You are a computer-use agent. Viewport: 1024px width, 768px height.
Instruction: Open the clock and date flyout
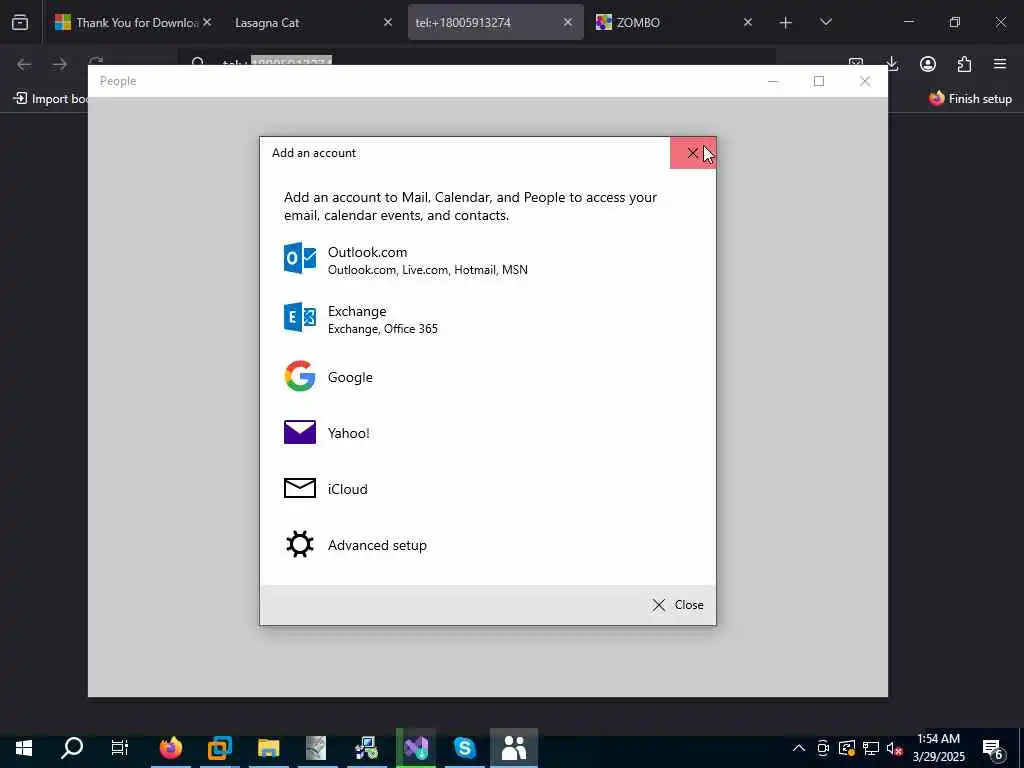pyautogui.click(x=938, y=748)
